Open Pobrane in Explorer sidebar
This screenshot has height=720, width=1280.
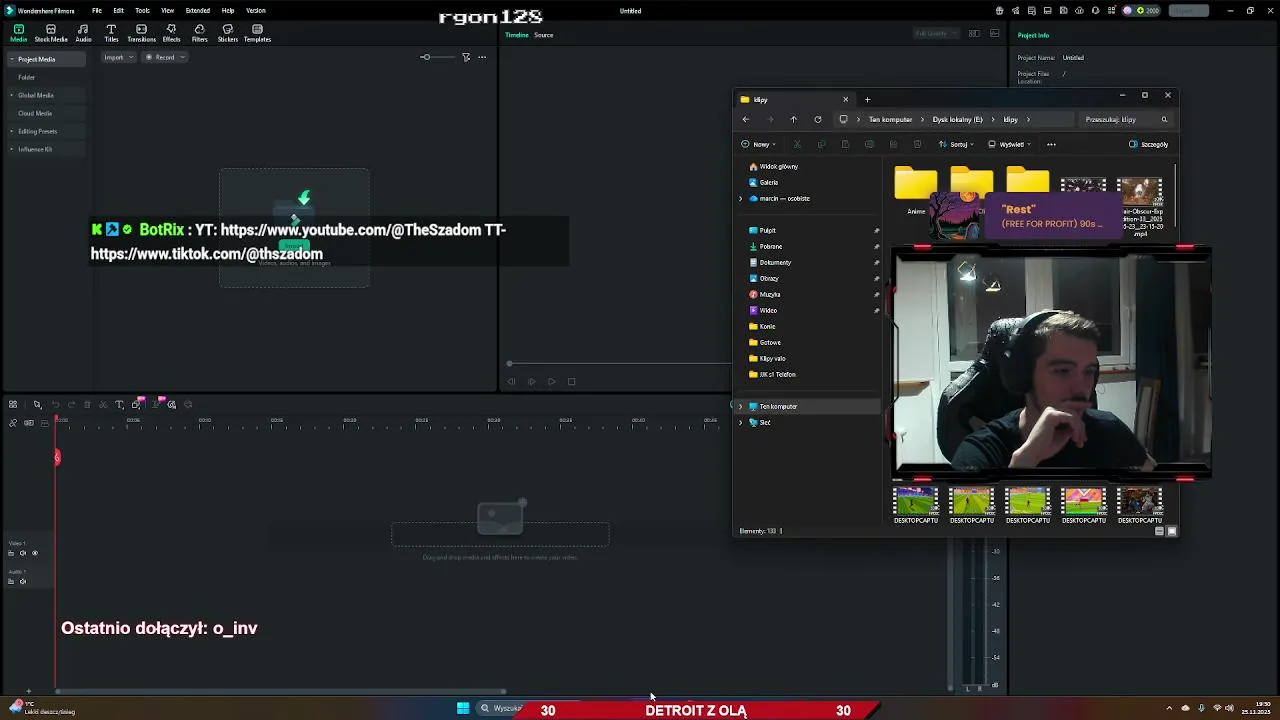pos(770,246)
